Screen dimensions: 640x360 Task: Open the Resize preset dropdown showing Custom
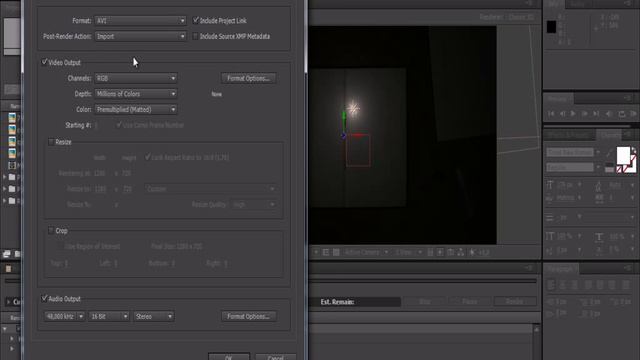tap(211, 189)
